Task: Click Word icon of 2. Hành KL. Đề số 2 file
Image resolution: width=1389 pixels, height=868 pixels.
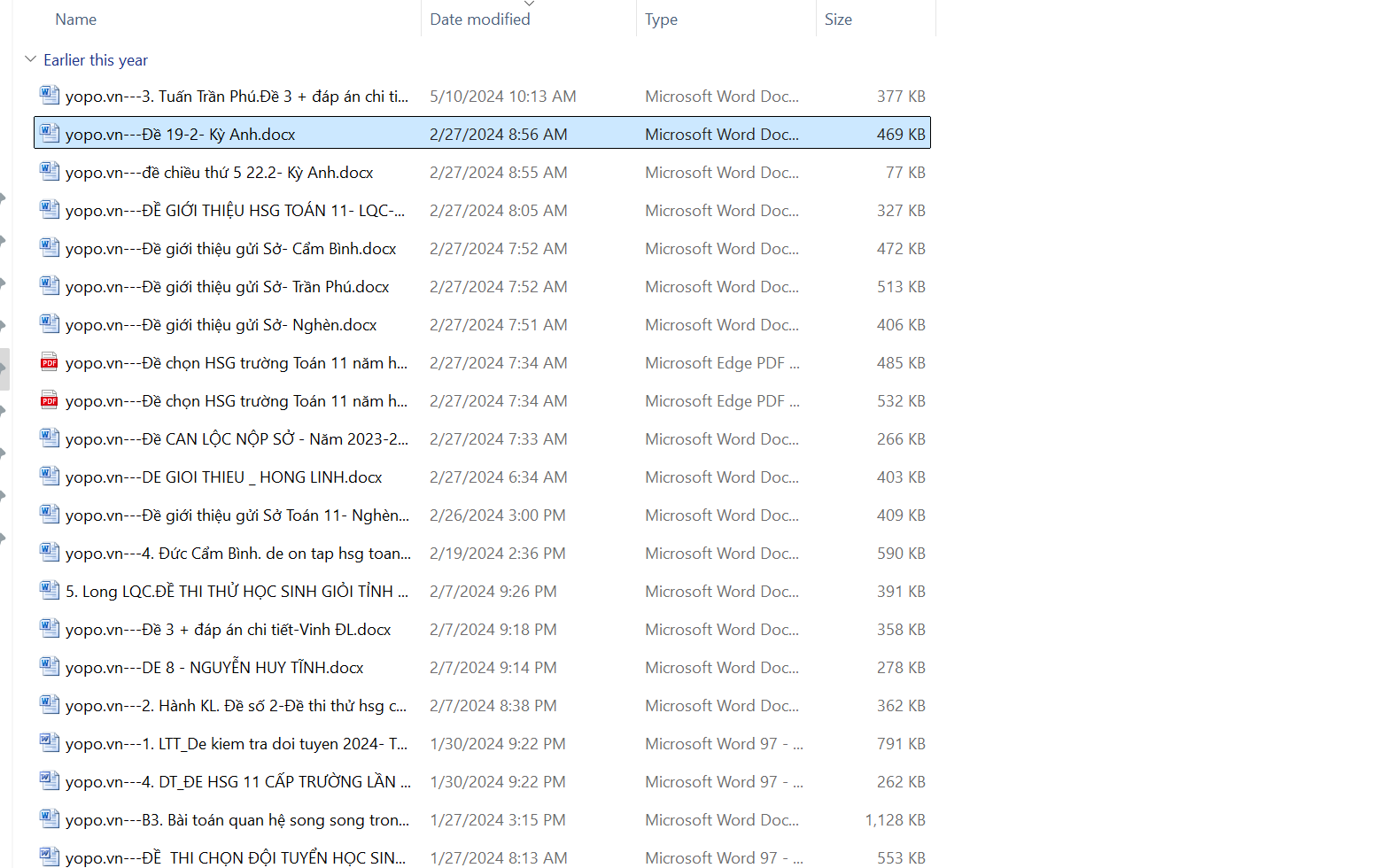Action: [x=50, y=704]
